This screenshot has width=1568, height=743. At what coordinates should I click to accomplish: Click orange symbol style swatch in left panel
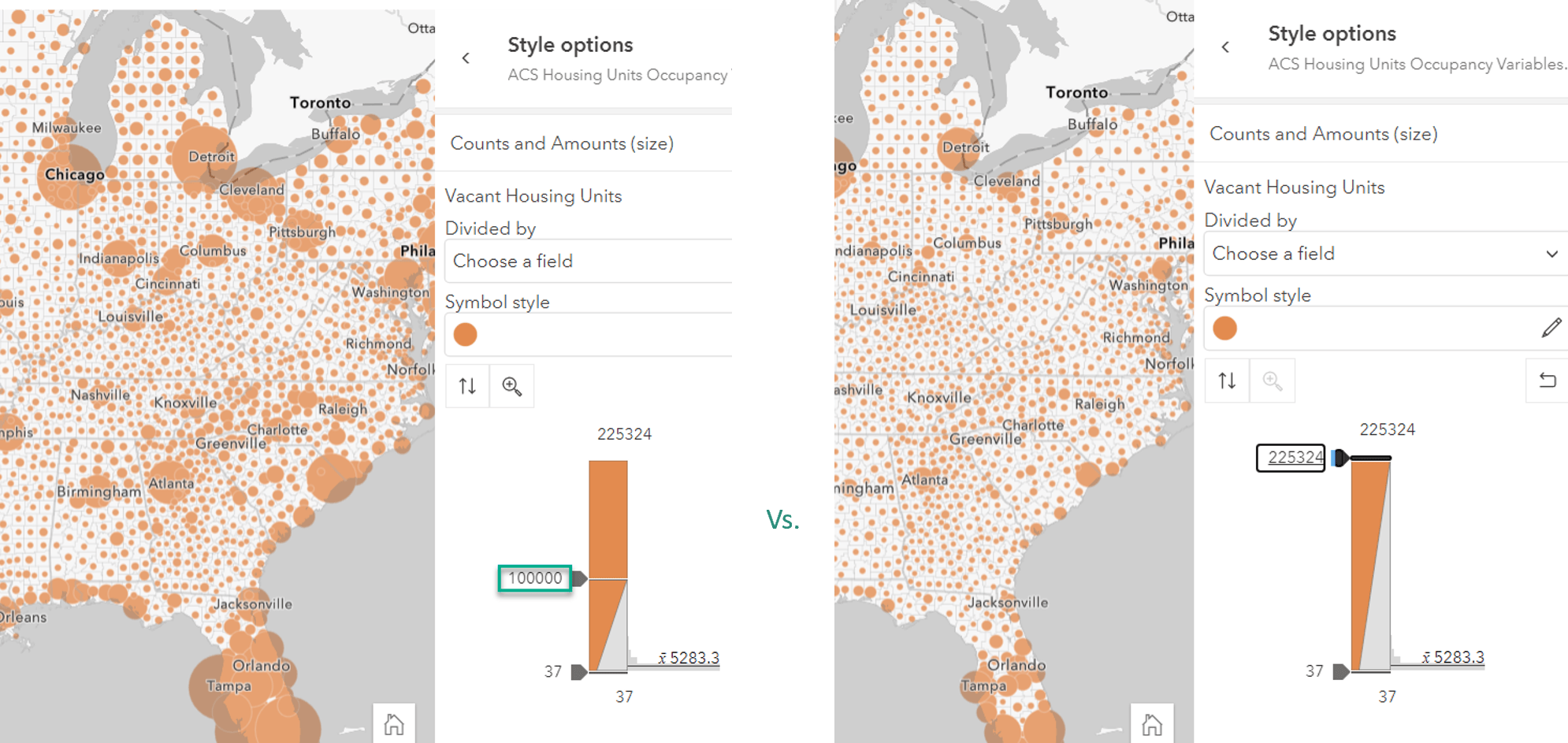(466, 335)
